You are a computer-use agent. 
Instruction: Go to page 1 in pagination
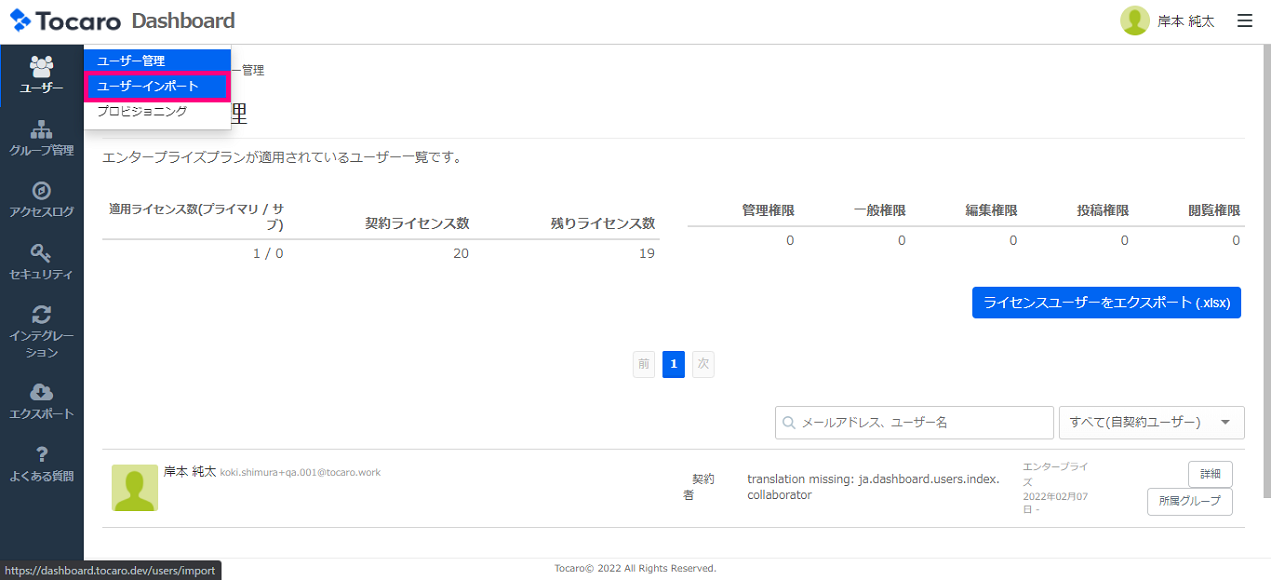click(674, 365)
